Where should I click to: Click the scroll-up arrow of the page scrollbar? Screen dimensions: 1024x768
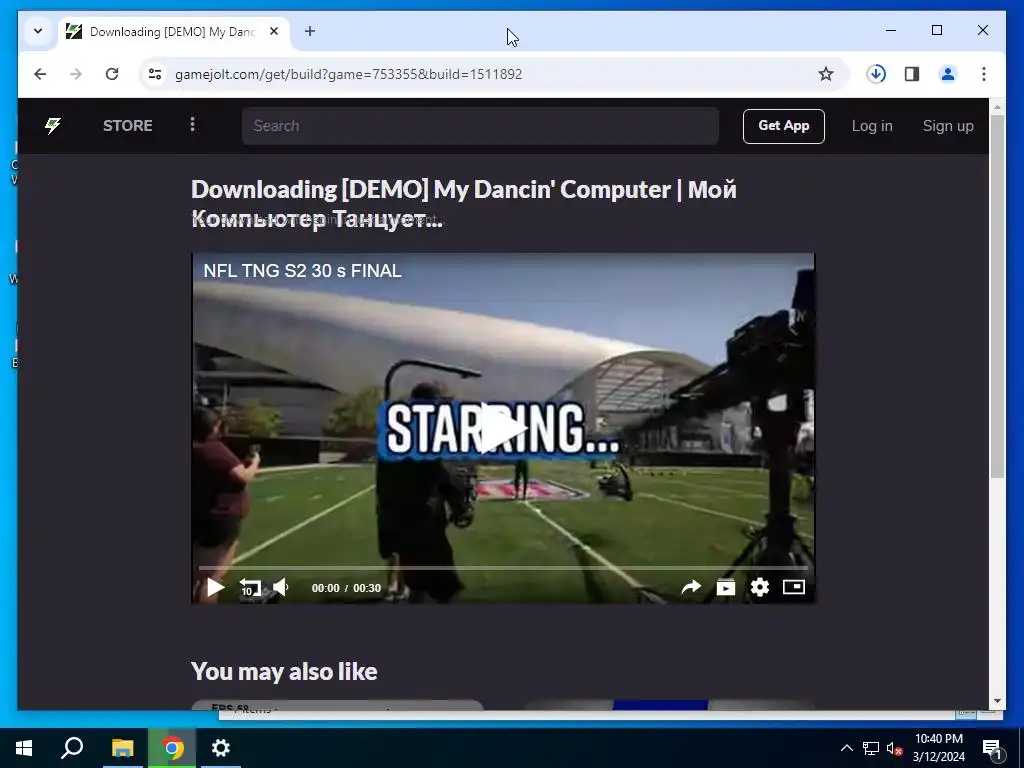pyautogui.click(x=997, y=106)
